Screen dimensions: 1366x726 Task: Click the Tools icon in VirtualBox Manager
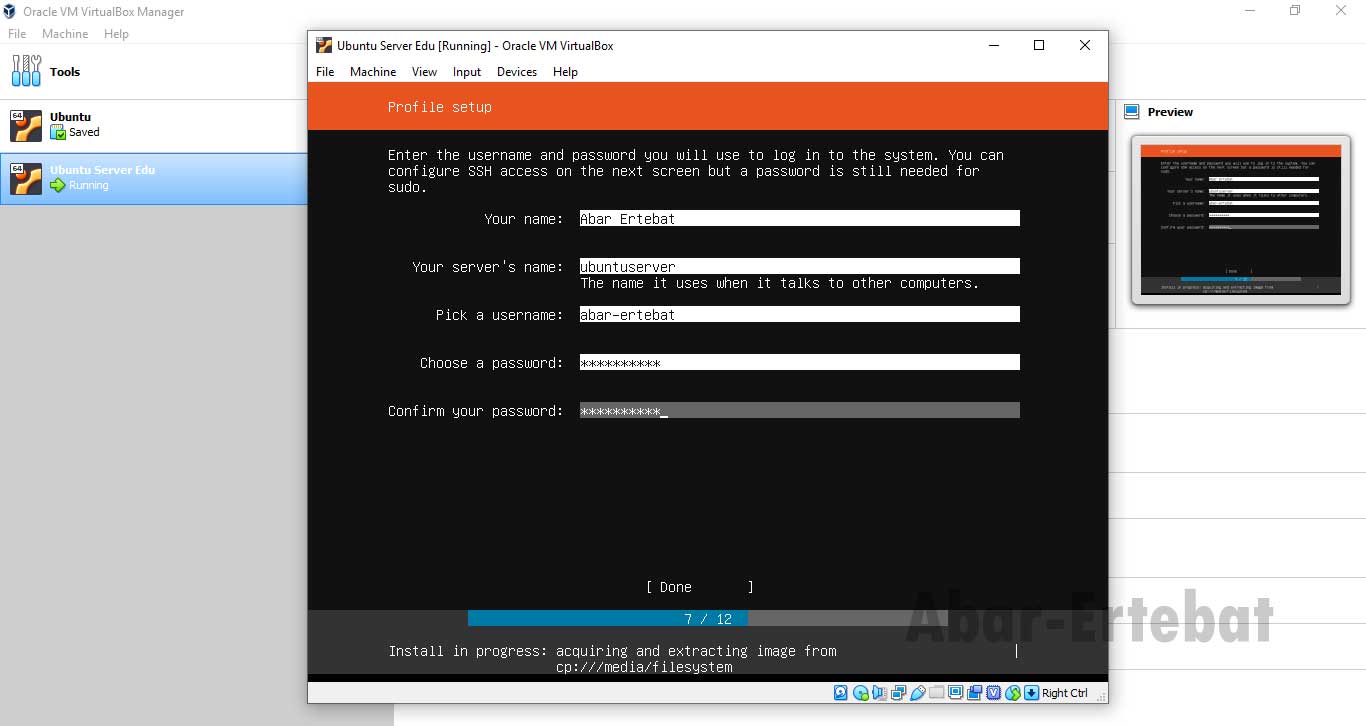[26, 71]
